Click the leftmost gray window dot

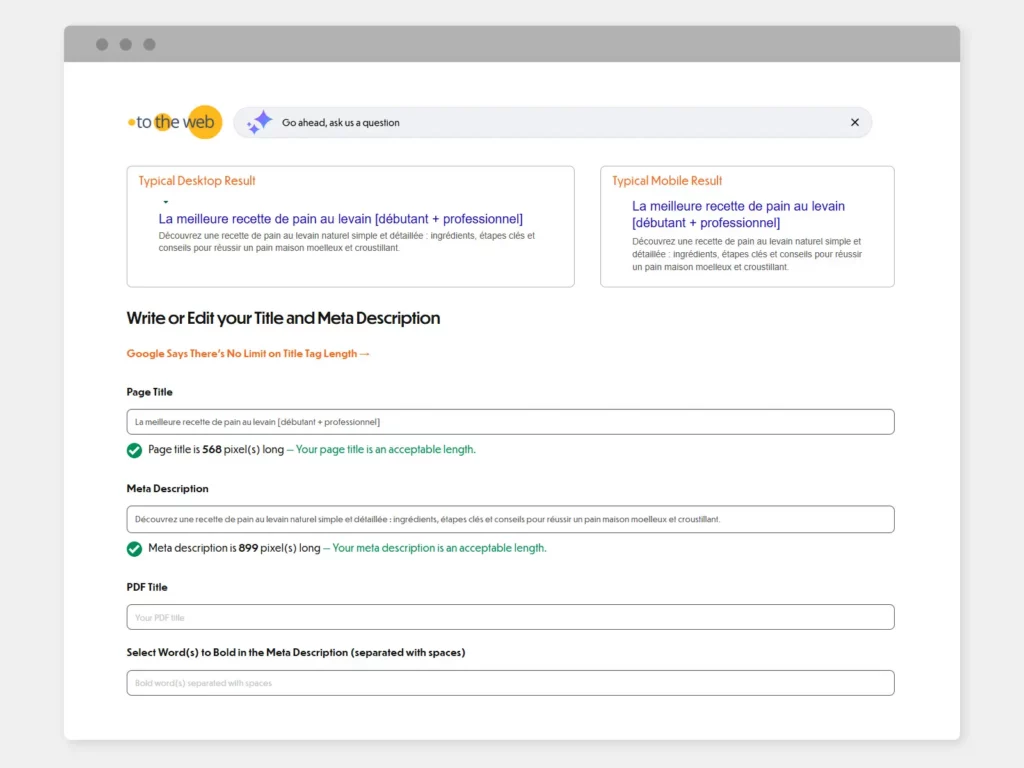[101, 44]
